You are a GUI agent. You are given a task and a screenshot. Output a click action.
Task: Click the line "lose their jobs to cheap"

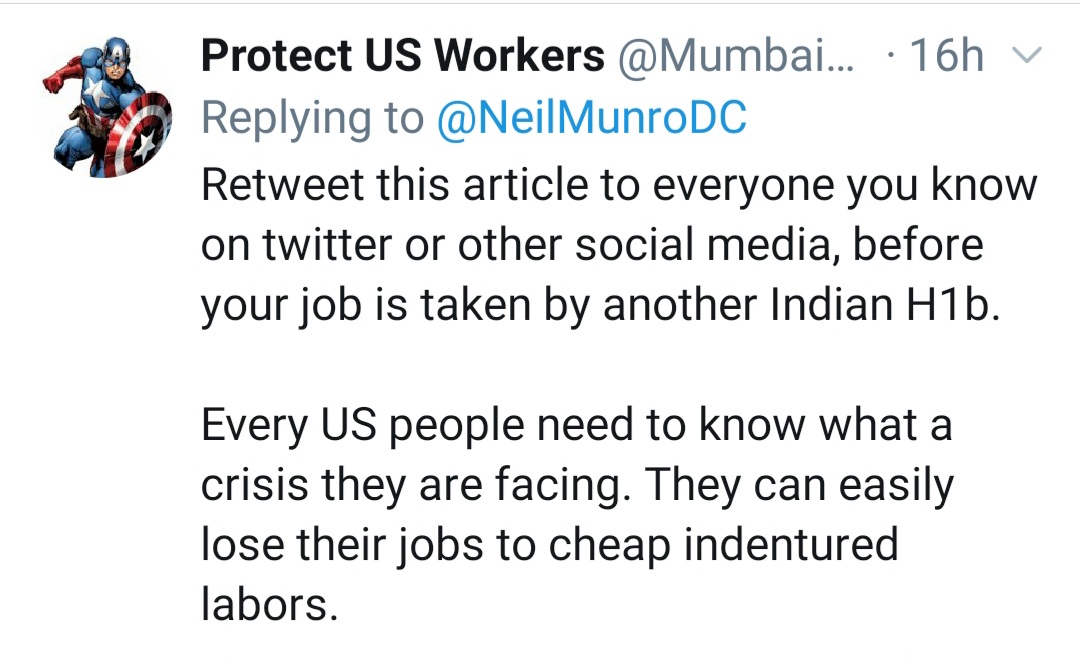coord(550,547)
